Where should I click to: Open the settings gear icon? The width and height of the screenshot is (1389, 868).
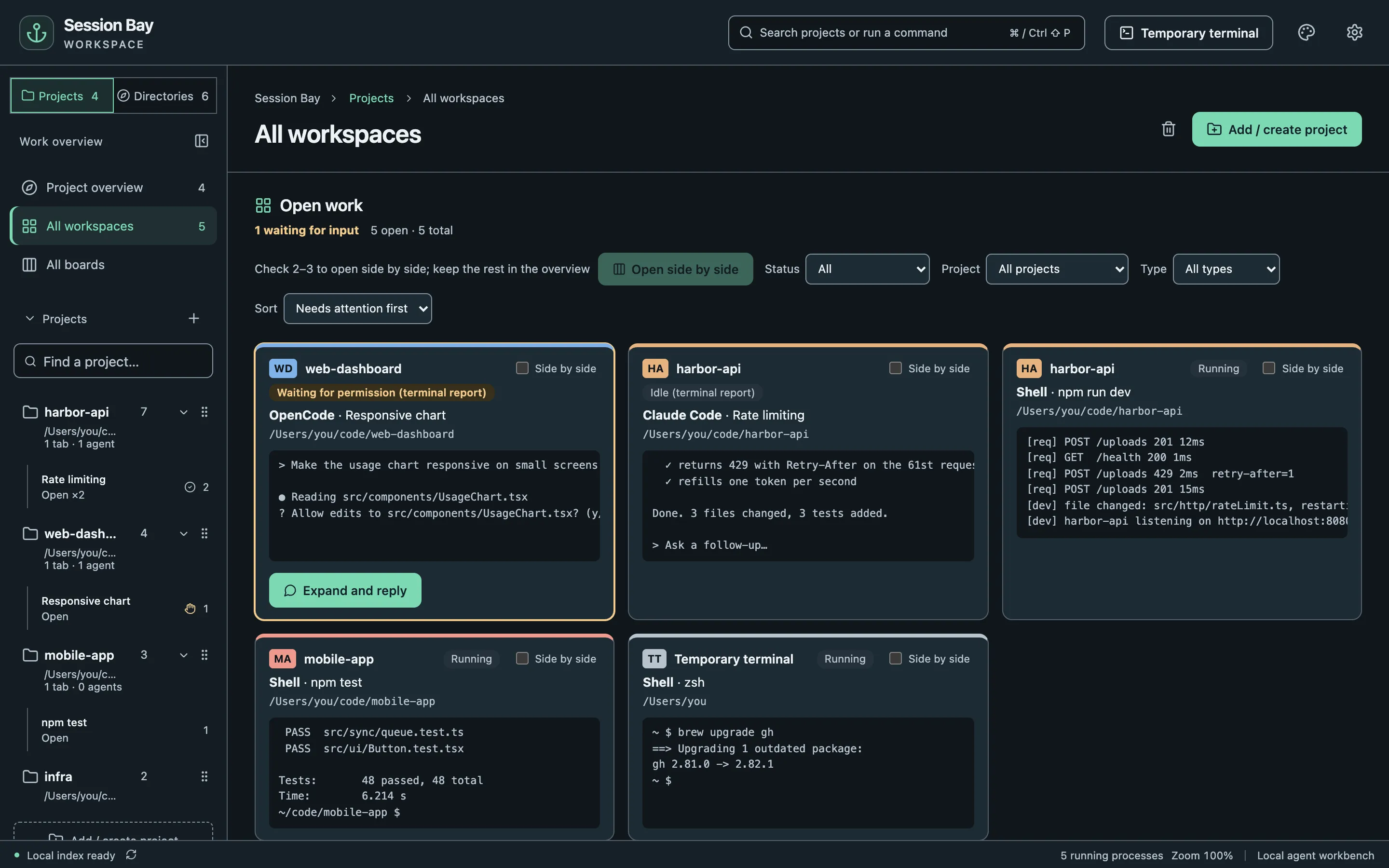coord(1355,33)
